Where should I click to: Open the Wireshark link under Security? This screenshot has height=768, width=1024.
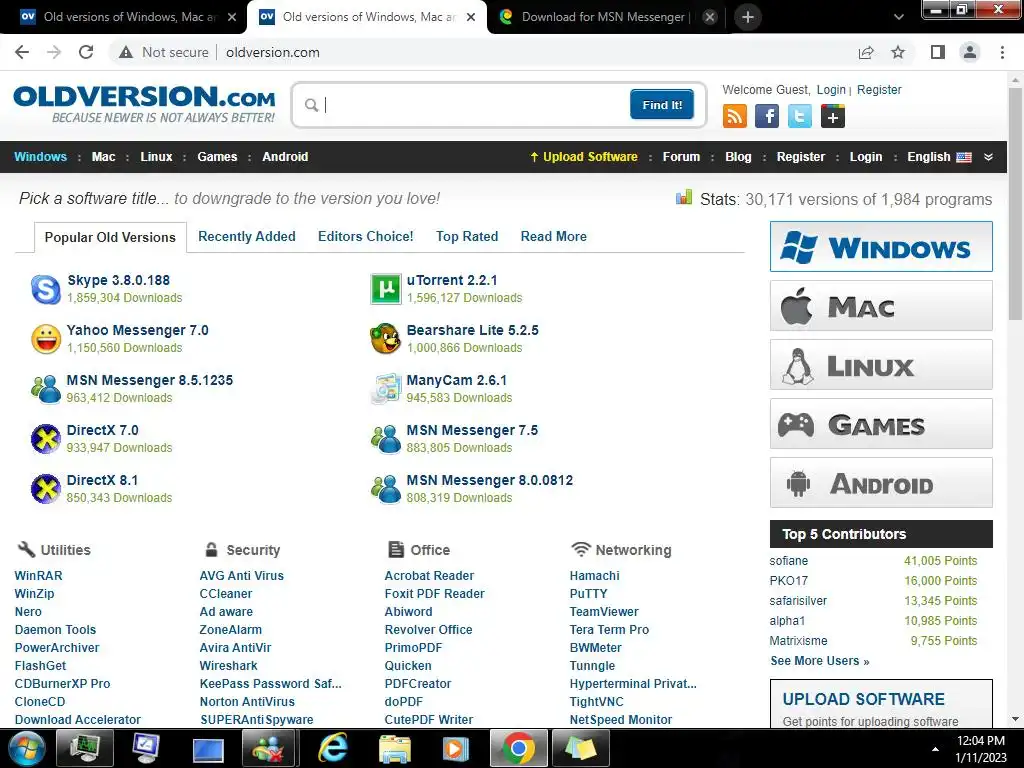click(229, 665)
